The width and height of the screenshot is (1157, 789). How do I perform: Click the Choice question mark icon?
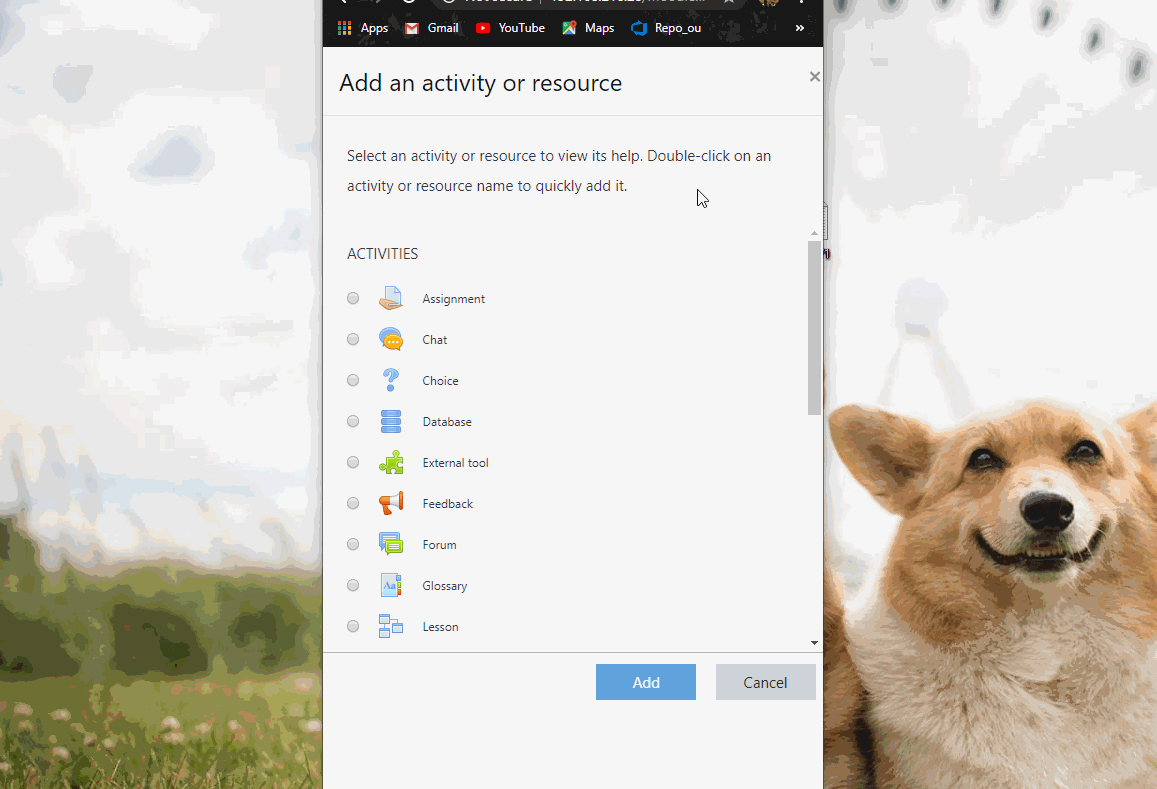point(391,380)
